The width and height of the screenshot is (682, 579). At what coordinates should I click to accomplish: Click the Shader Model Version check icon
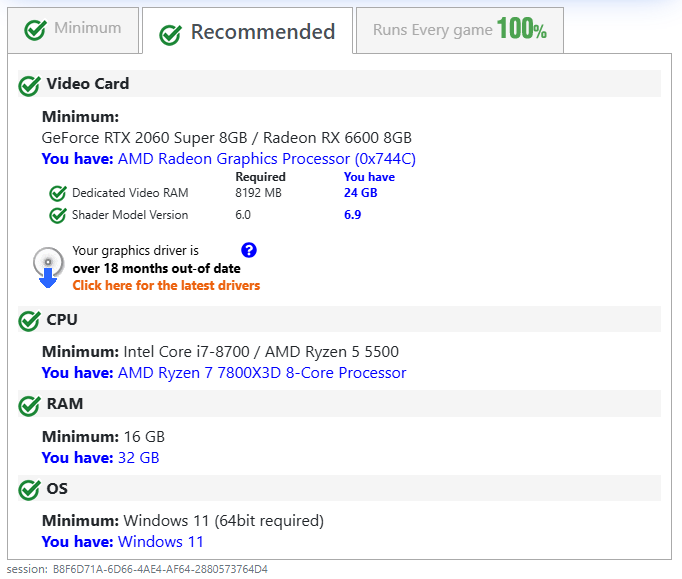pyautogui.click(x=58, y=215)
